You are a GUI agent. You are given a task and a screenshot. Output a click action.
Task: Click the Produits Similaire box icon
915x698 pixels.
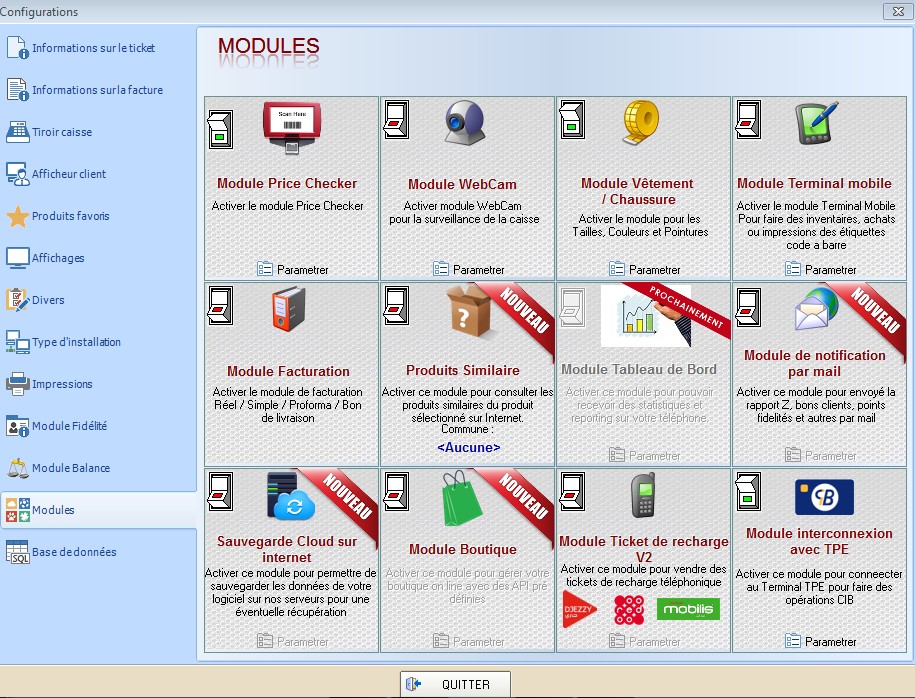coord(469,310)
